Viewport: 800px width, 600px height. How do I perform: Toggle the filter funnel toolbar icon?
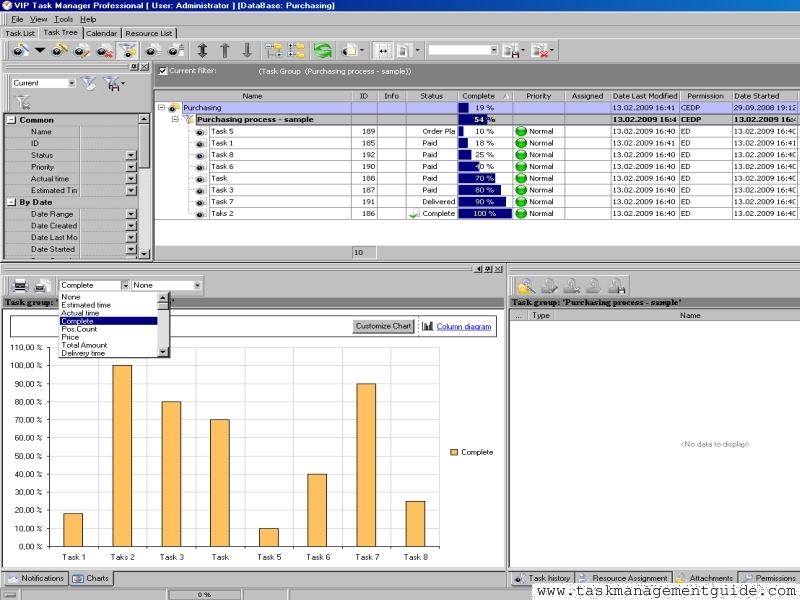127,51
